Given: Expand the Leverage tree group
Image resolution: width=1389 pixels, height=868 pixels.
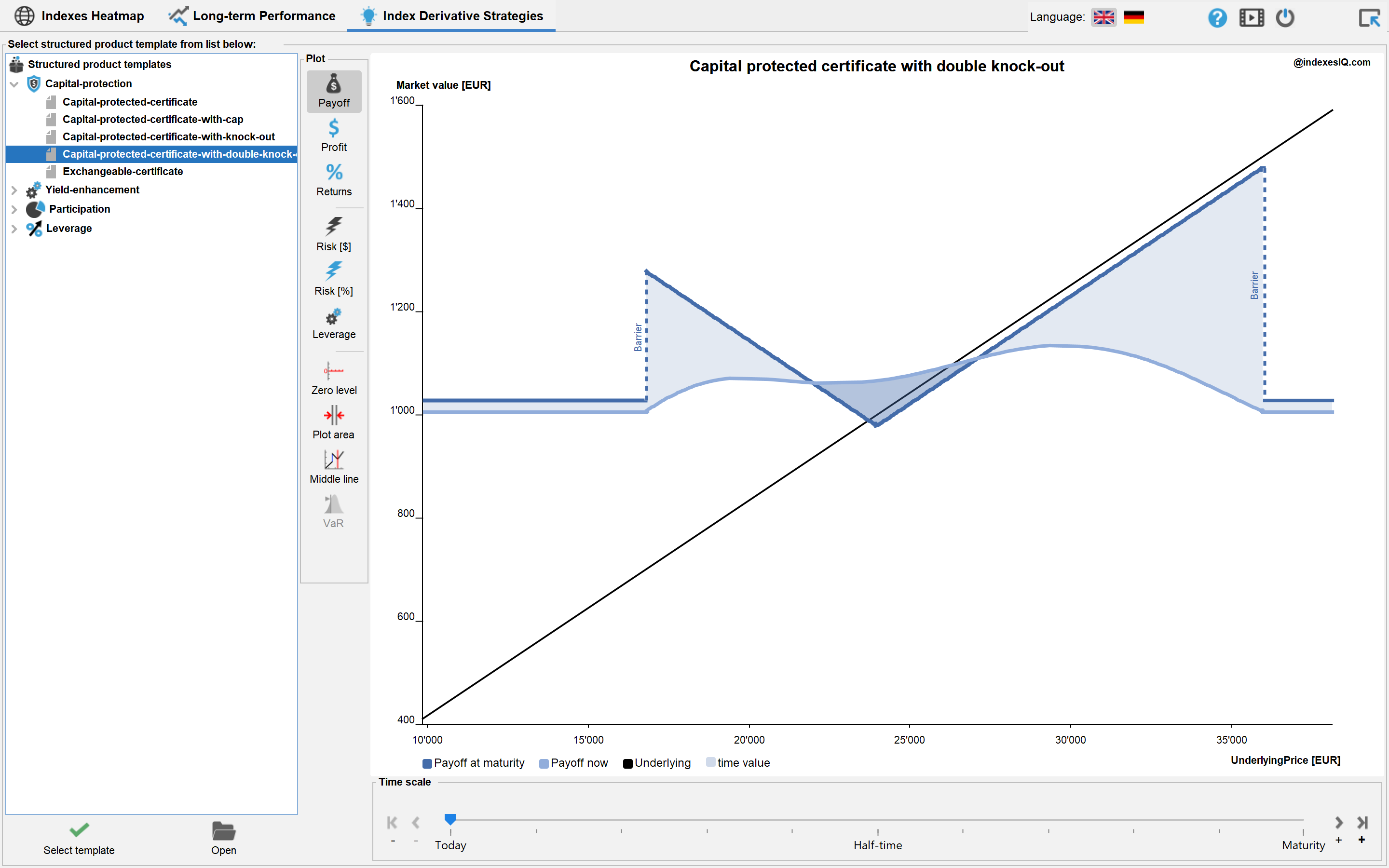Looking at the screenshot, I should (14, 229).
